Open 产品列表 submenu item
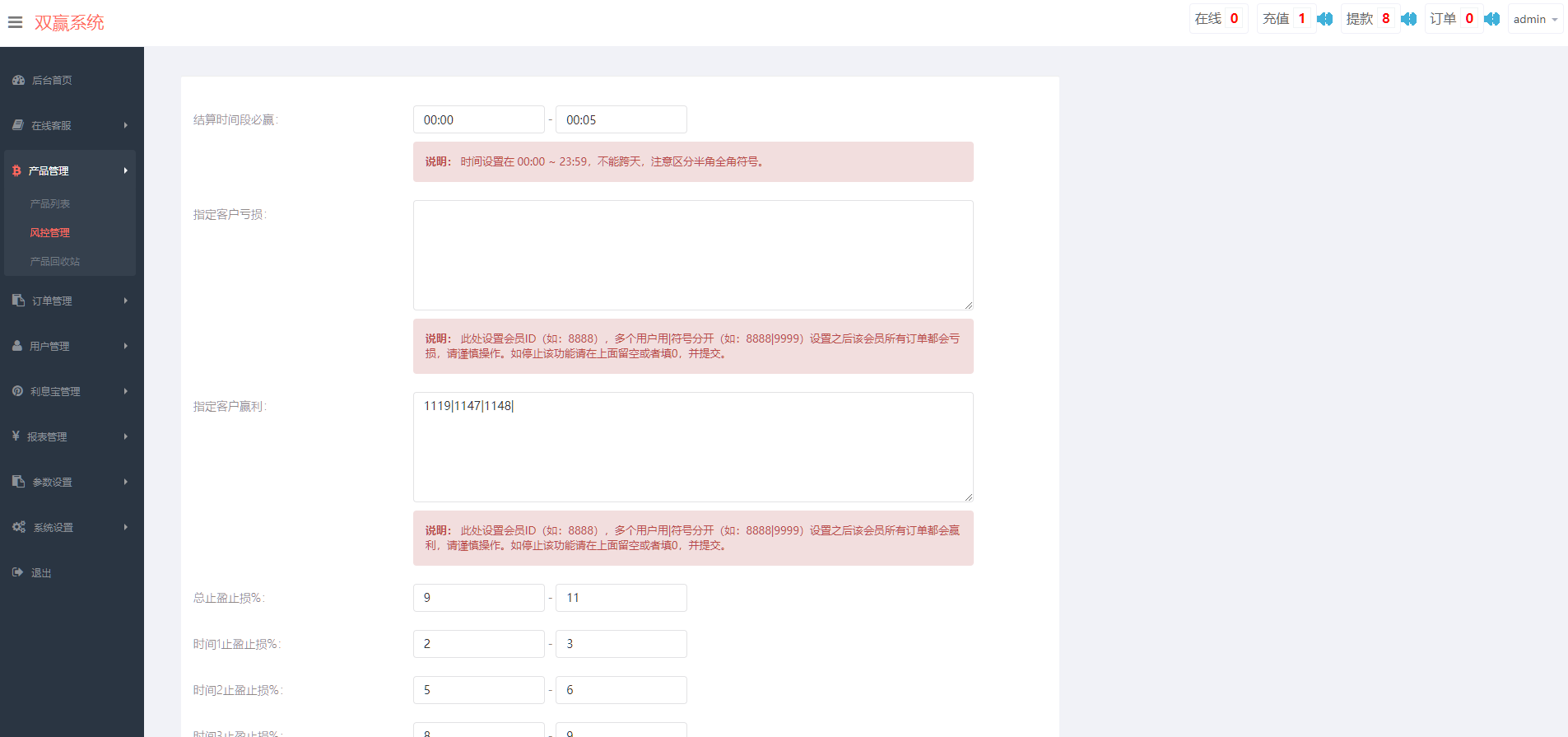This screenshot has height=737, width=1568. [x=50, y=203]
